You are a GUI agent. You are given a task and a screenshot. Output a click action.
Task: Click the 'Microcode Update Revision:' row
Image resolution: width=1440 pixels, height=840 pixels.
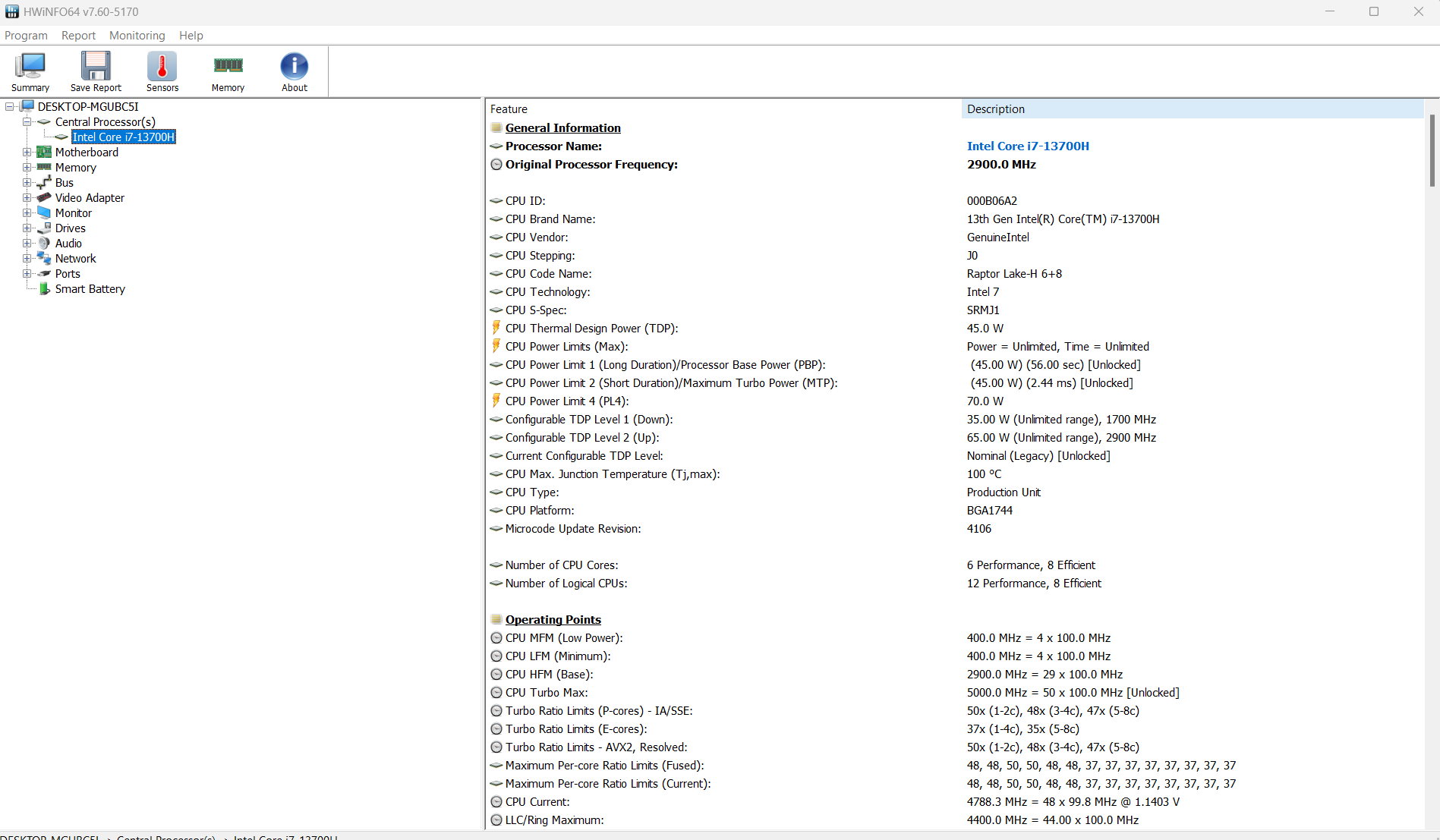(x=955, y=528)
